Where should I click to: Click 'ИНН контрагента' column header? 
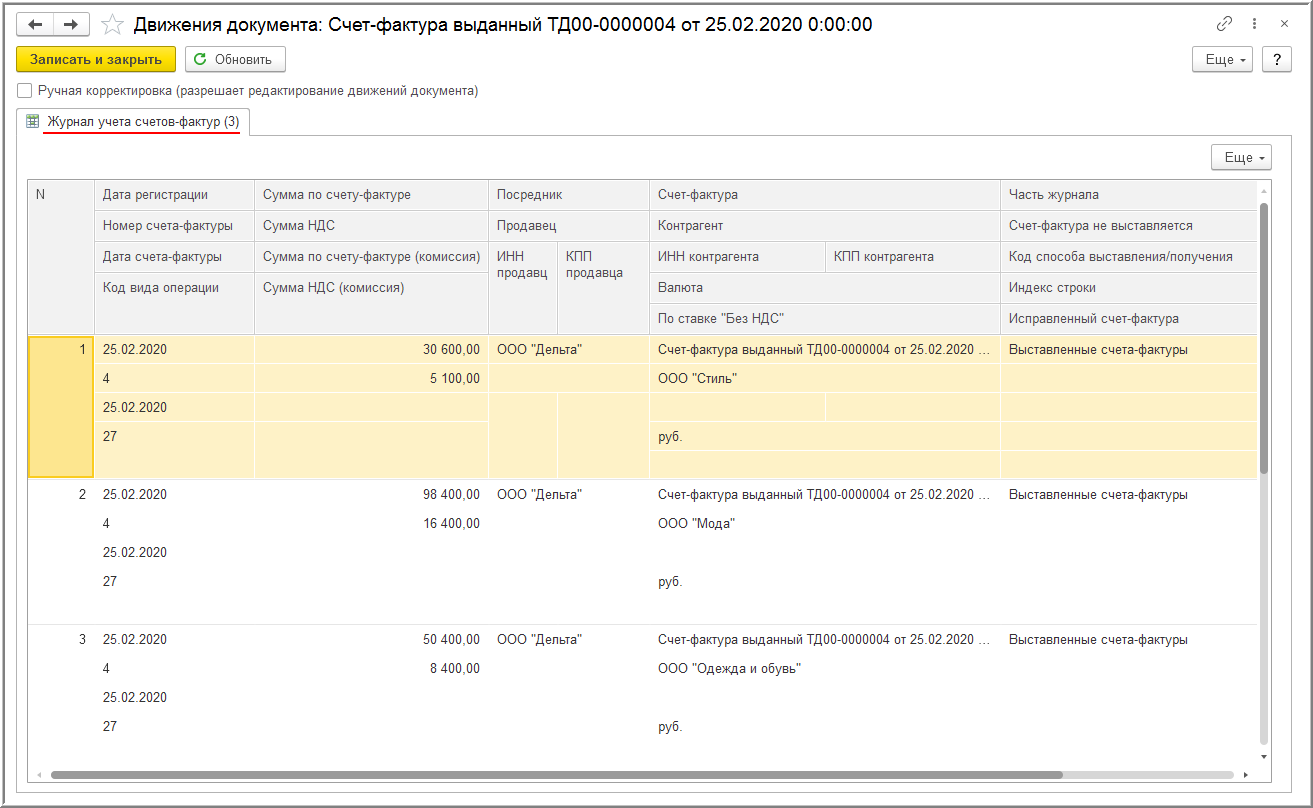(738, 257)
